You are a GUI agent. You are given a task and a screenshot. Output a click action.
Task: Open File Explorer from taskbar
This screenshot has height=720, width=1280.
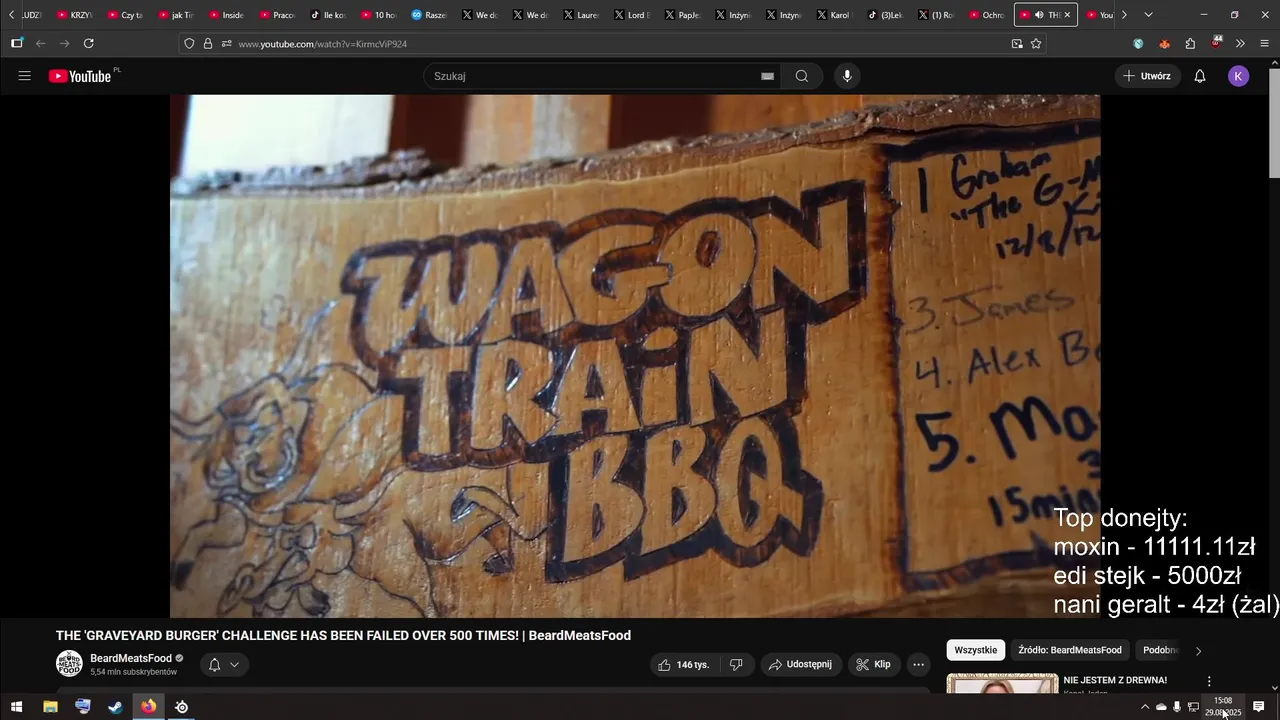tap(50, 707)
